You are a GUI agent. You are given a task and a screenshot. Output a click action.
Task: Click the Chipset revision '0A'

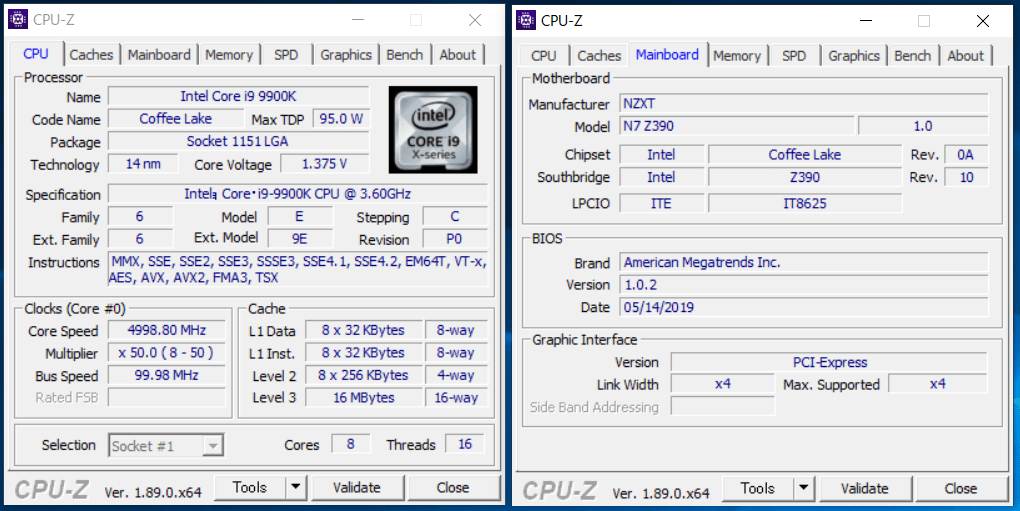[x=966, y=155]
